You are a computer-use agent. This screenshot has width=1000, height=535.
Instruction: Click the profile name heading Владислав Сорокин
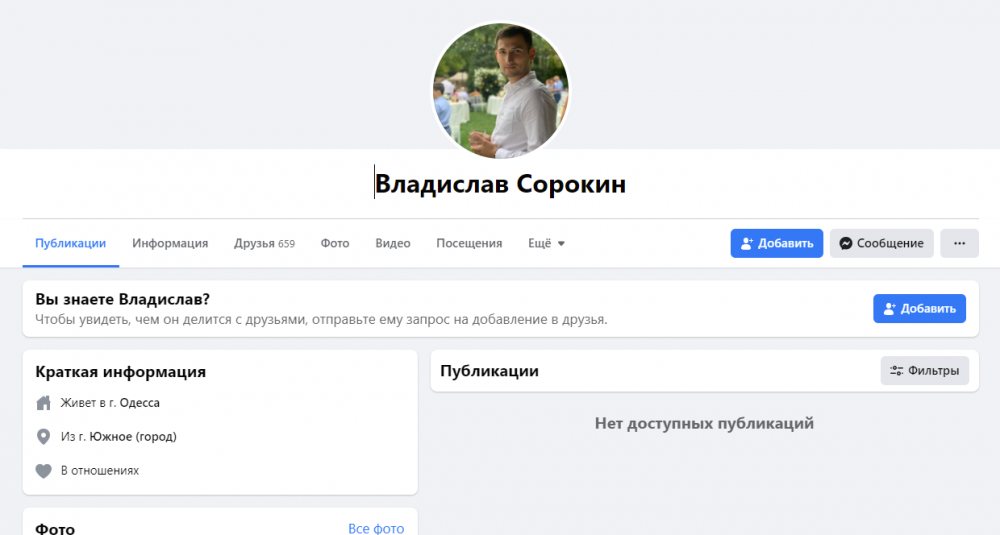pyautogui.click(x=500, y=185)
